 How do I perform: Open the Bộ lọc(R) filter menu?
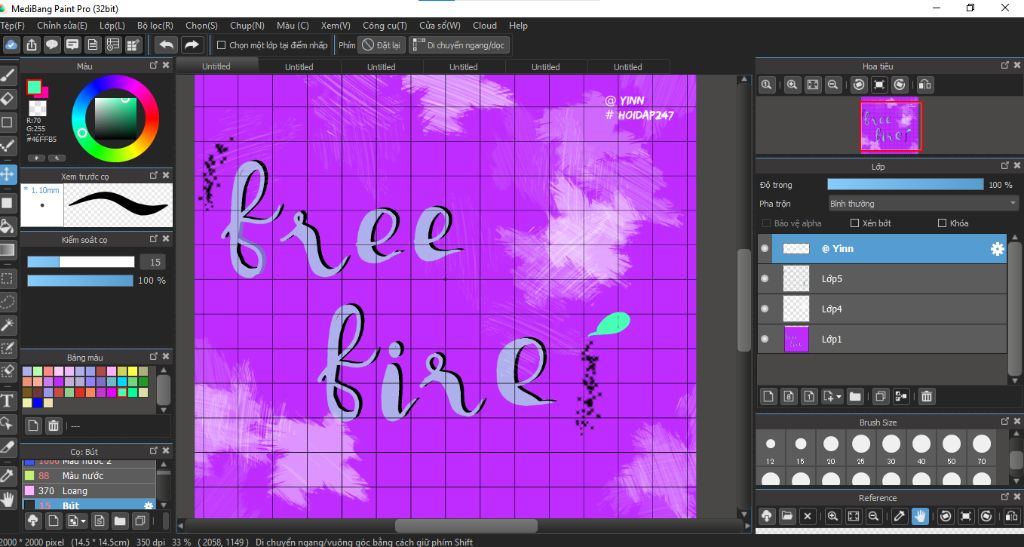tap(155, 25)
